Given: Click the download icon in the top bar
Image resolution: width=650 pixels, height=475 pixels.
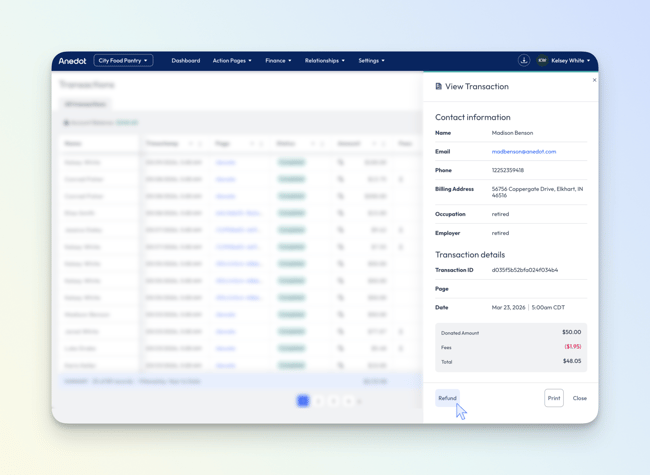Looking at the screenshot, I should 523,61.
